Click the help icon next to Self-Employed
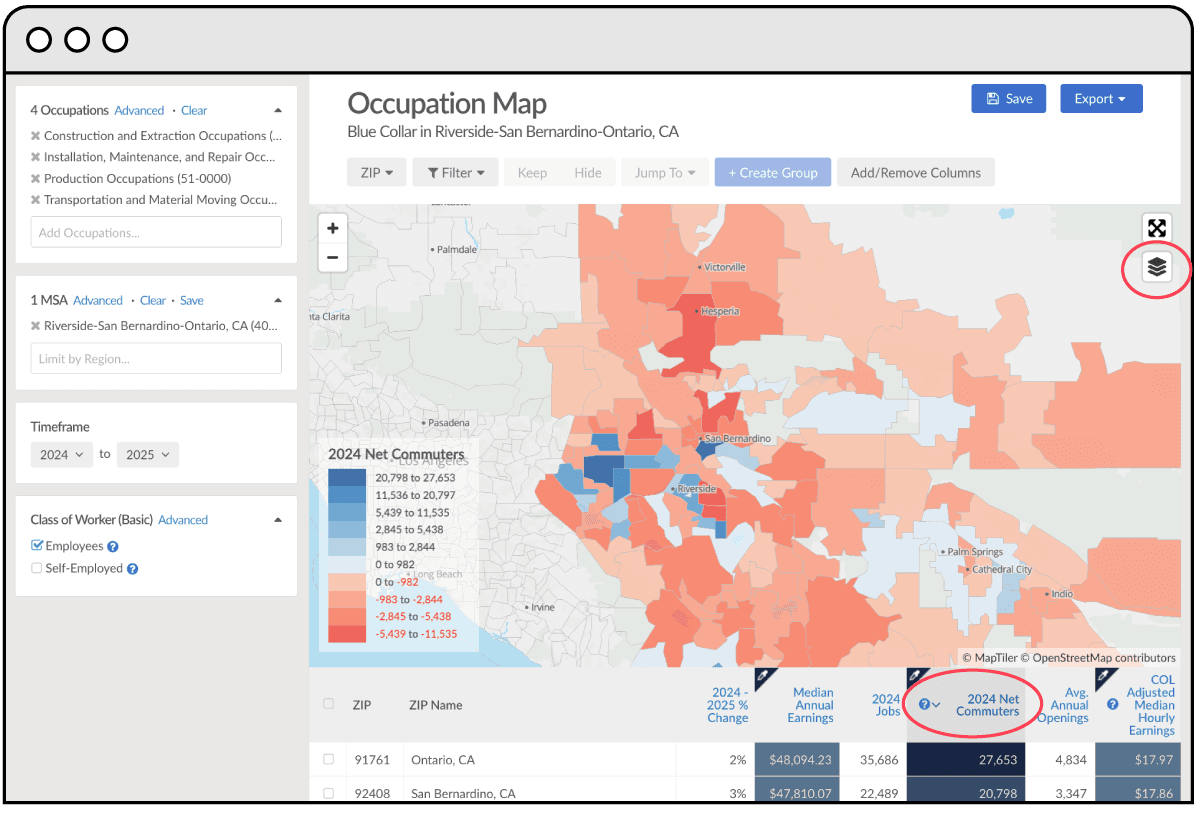The width and height of the screenshot is (1200, 813). 132,569
